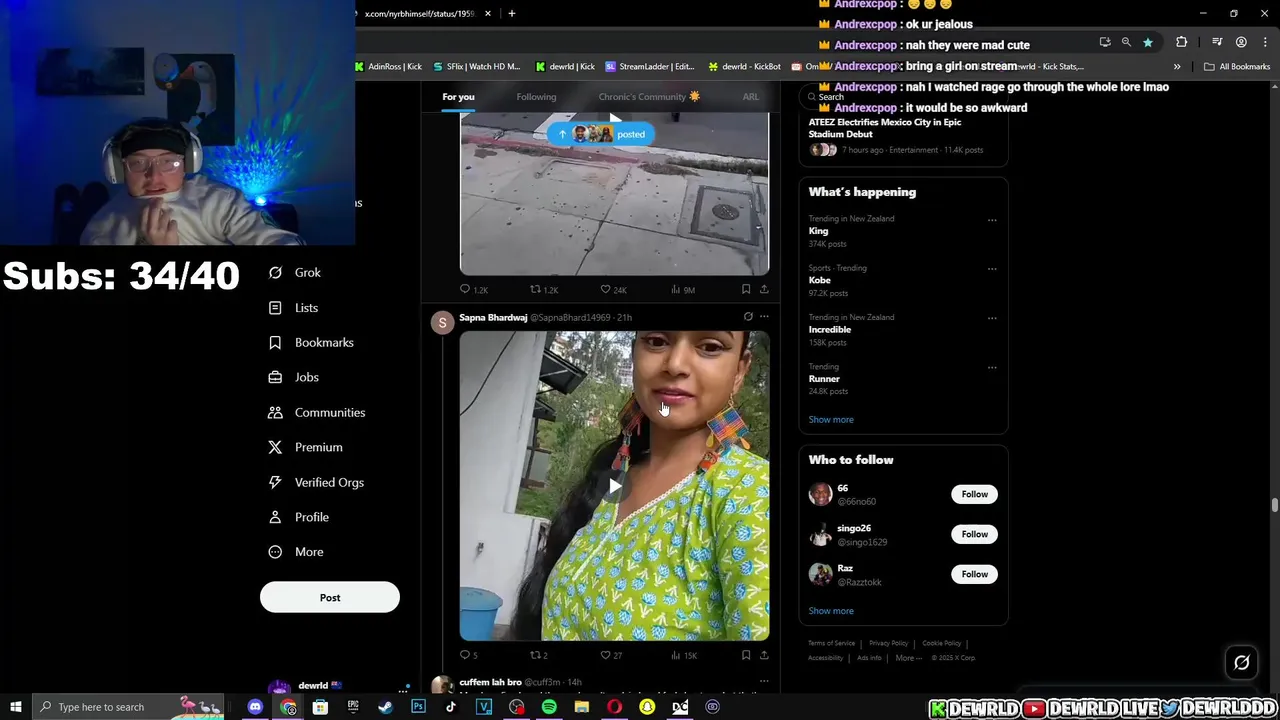Viewport: 1280px width, 720px height.
Task: Open a new browser tab
Action: 511,13
